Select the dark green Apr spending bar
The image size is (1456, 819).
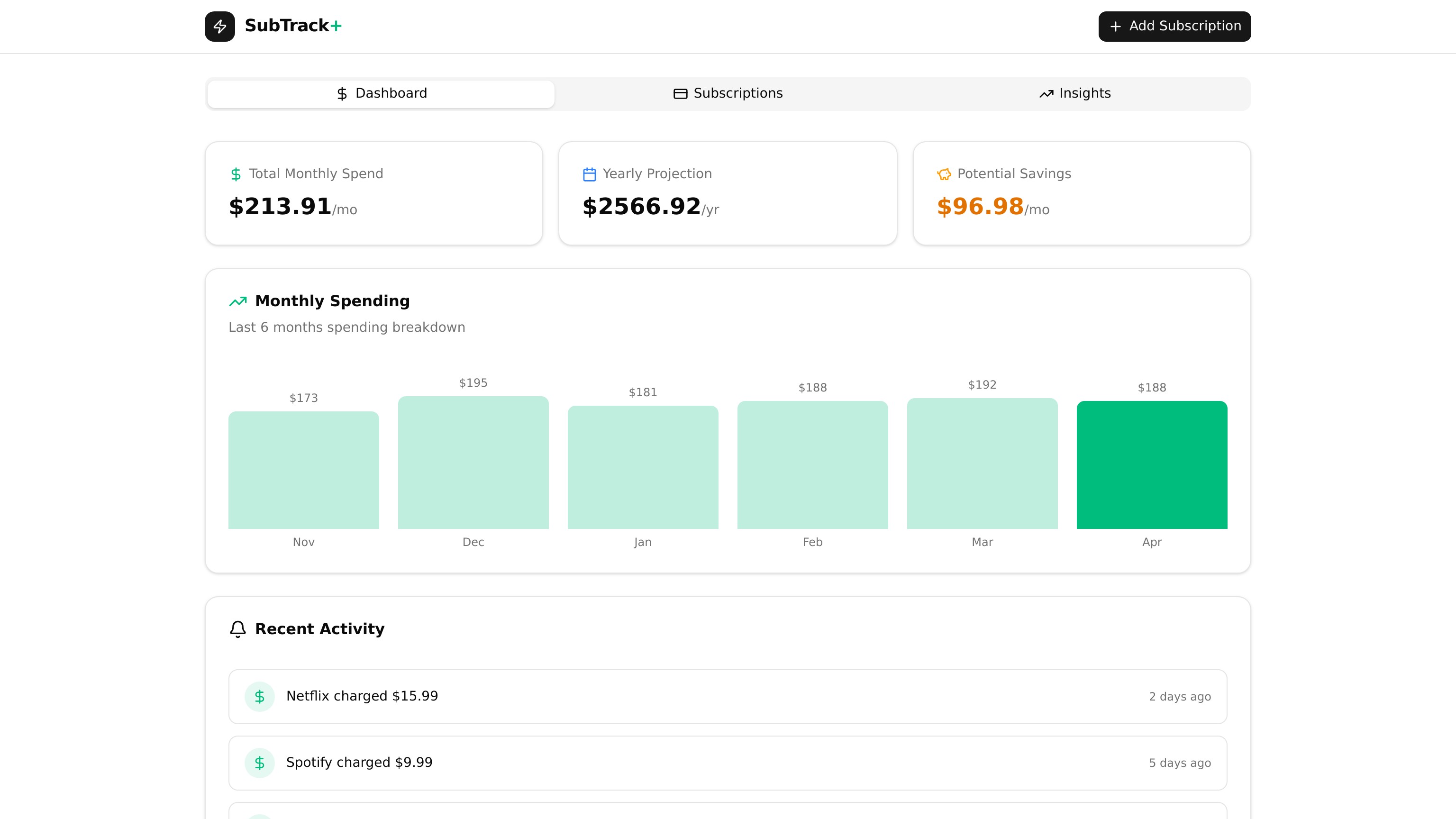(x=1152, y=464)
